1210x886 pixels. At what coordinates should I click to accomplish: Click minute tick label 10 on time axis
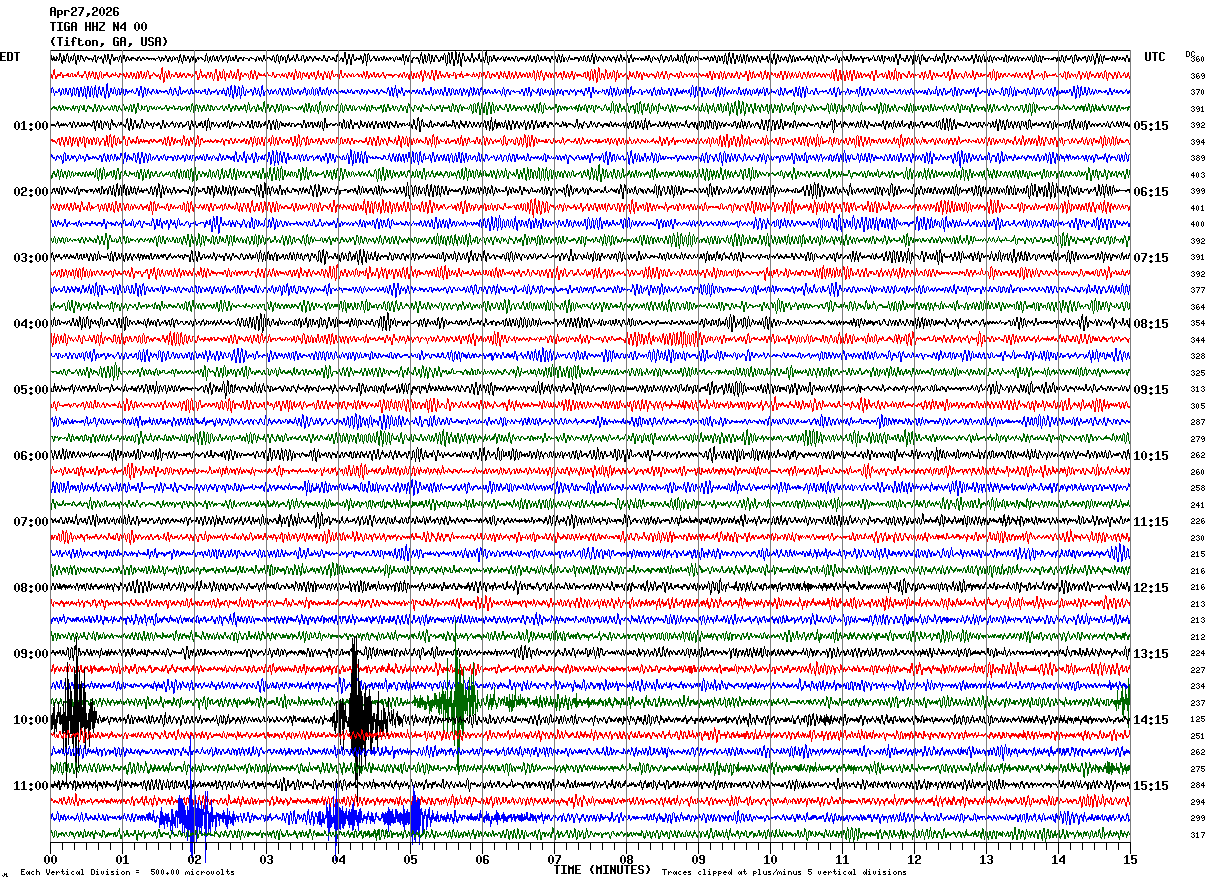(770, 860)
